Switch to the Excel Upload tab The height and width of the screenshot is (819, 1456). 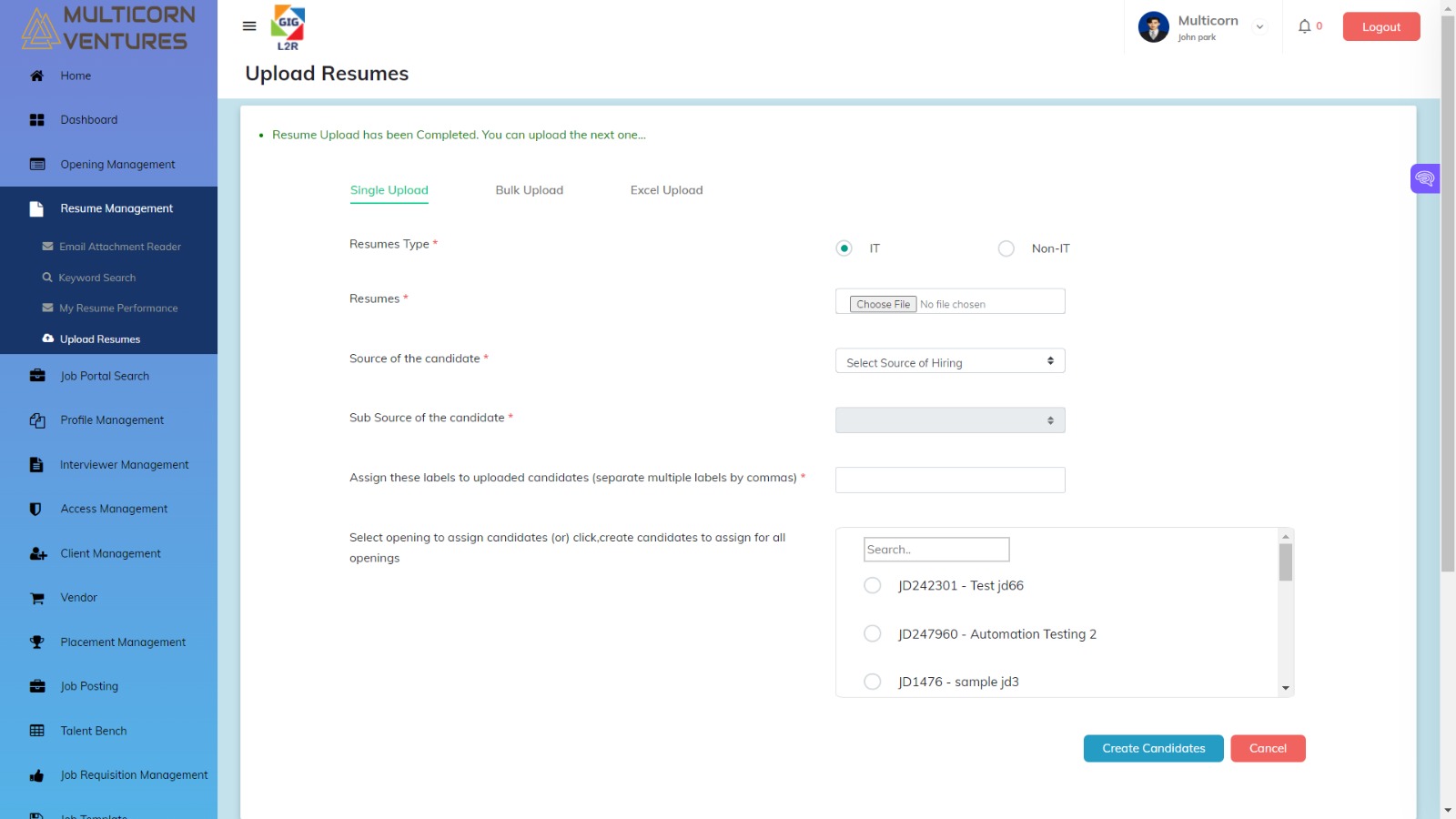(x=665, y=190)
